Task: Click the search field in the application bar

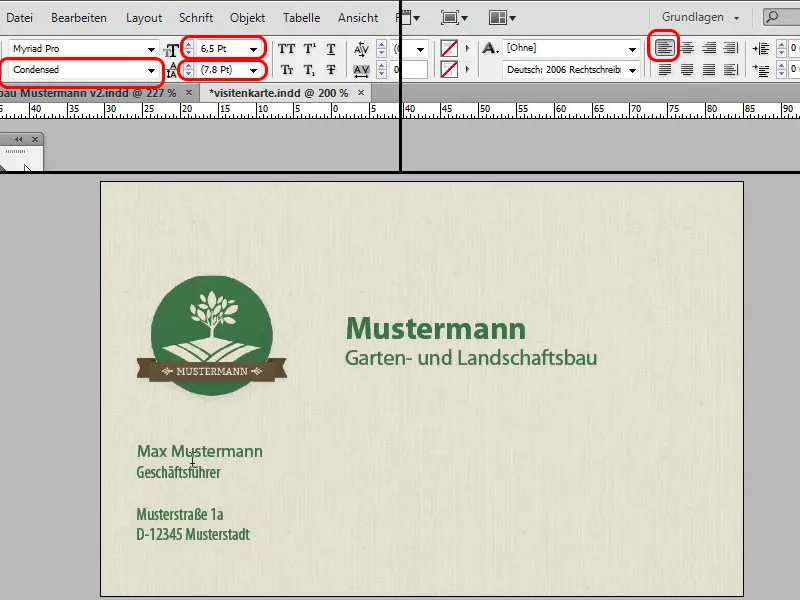Action: 781,17
